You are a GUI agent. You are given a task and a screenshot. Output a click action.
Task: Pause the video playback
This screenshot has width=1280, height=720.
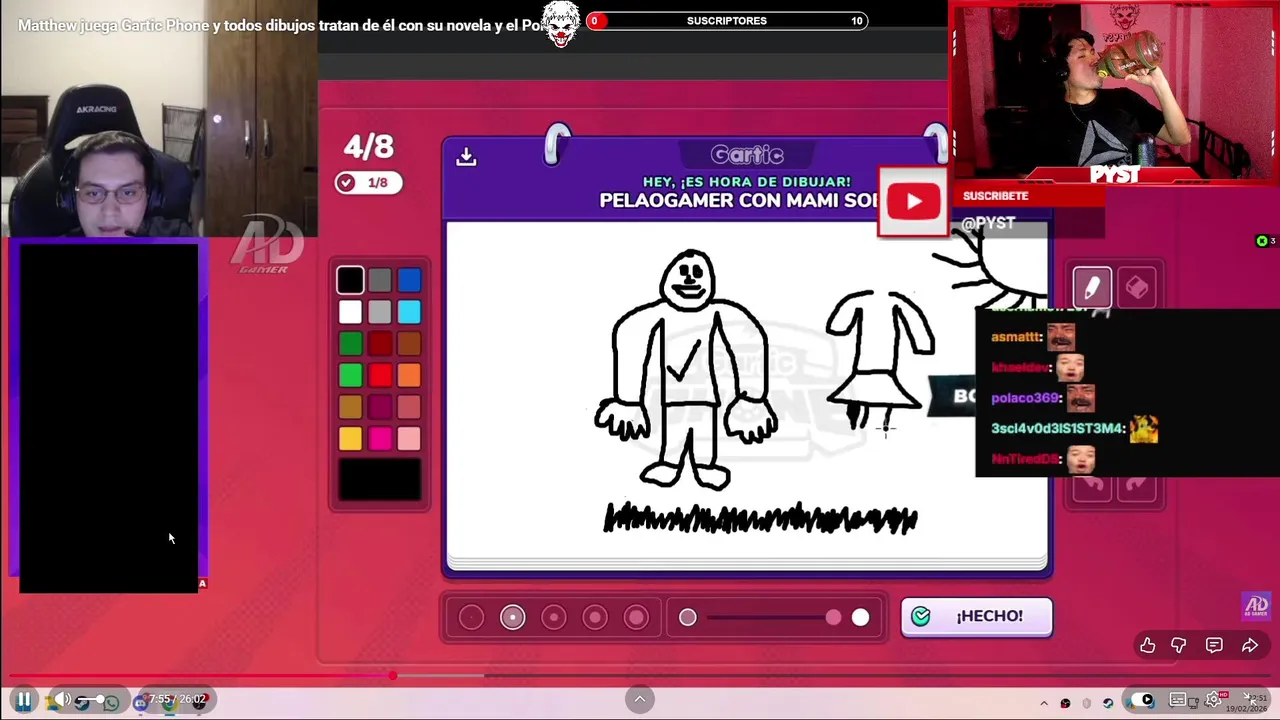(22, 700)
